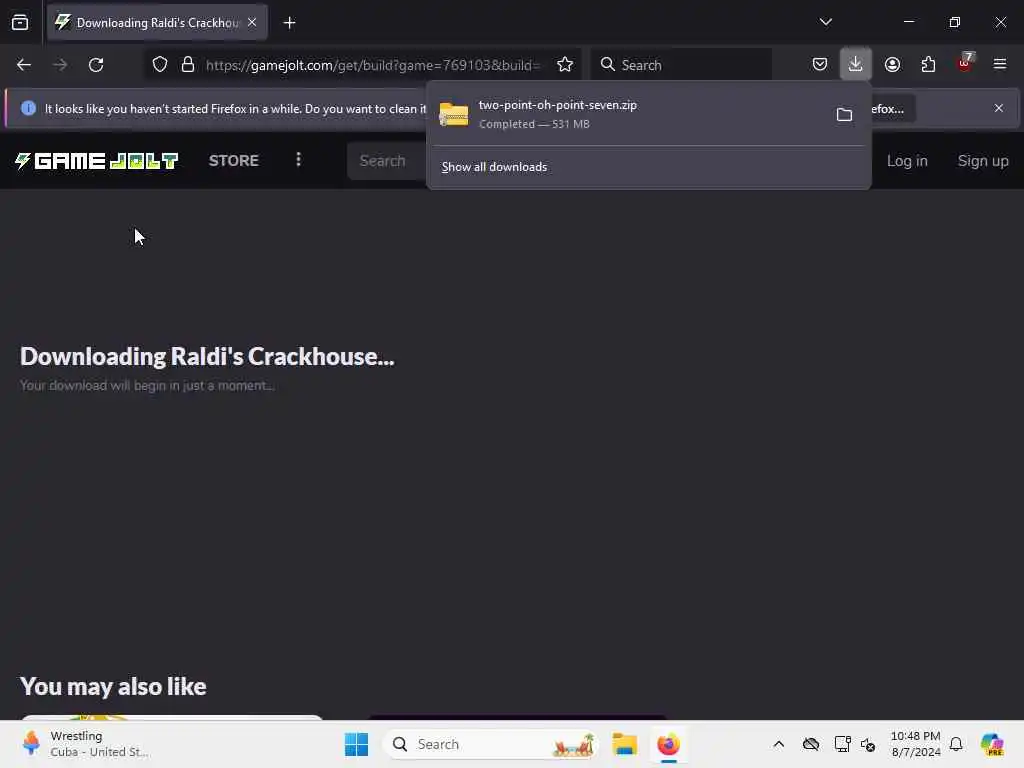The height and width of the screenshot is (768, 1024).
Task: Open the list all tabs chevron
Action: [825, 22]
